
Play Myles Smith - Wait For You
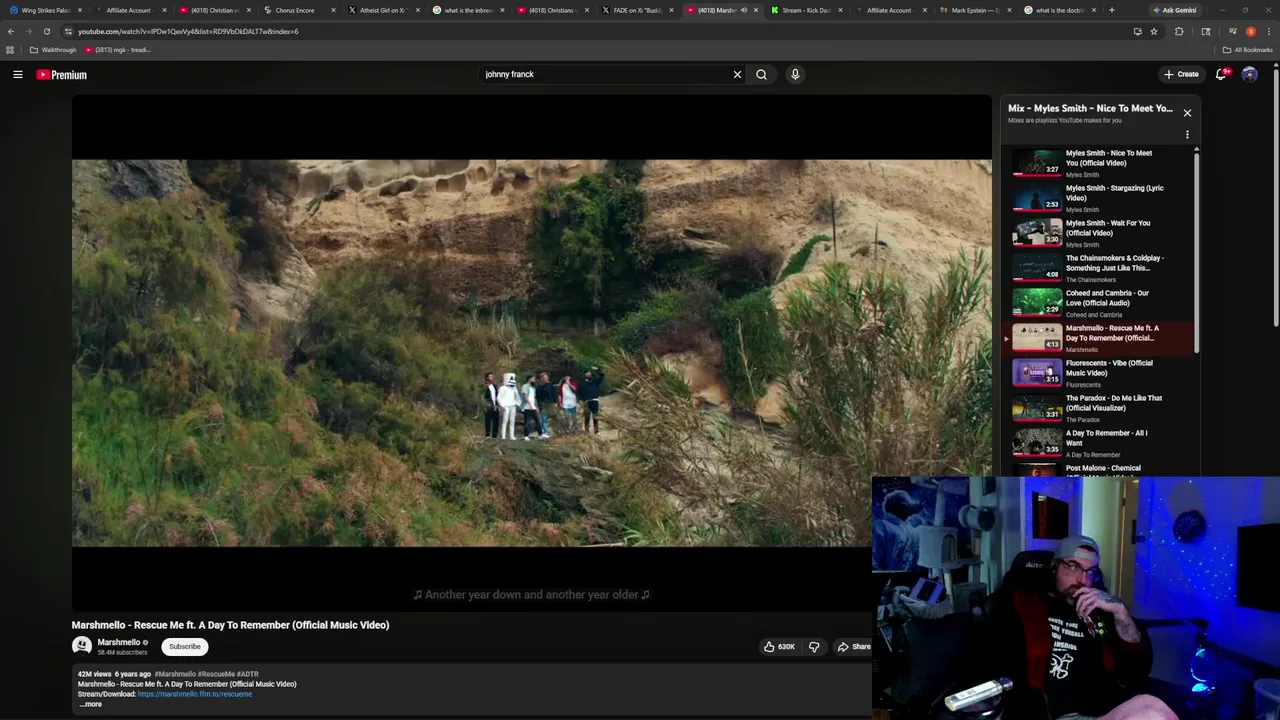pos(1098,233)
